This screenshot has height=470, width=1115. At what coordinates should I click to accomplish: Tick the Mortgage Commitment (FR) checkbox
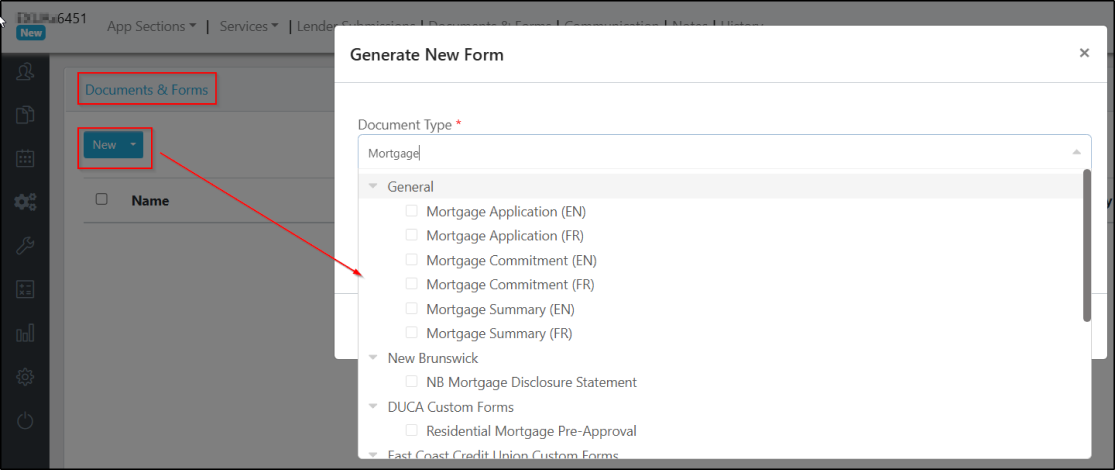point(412,284)
